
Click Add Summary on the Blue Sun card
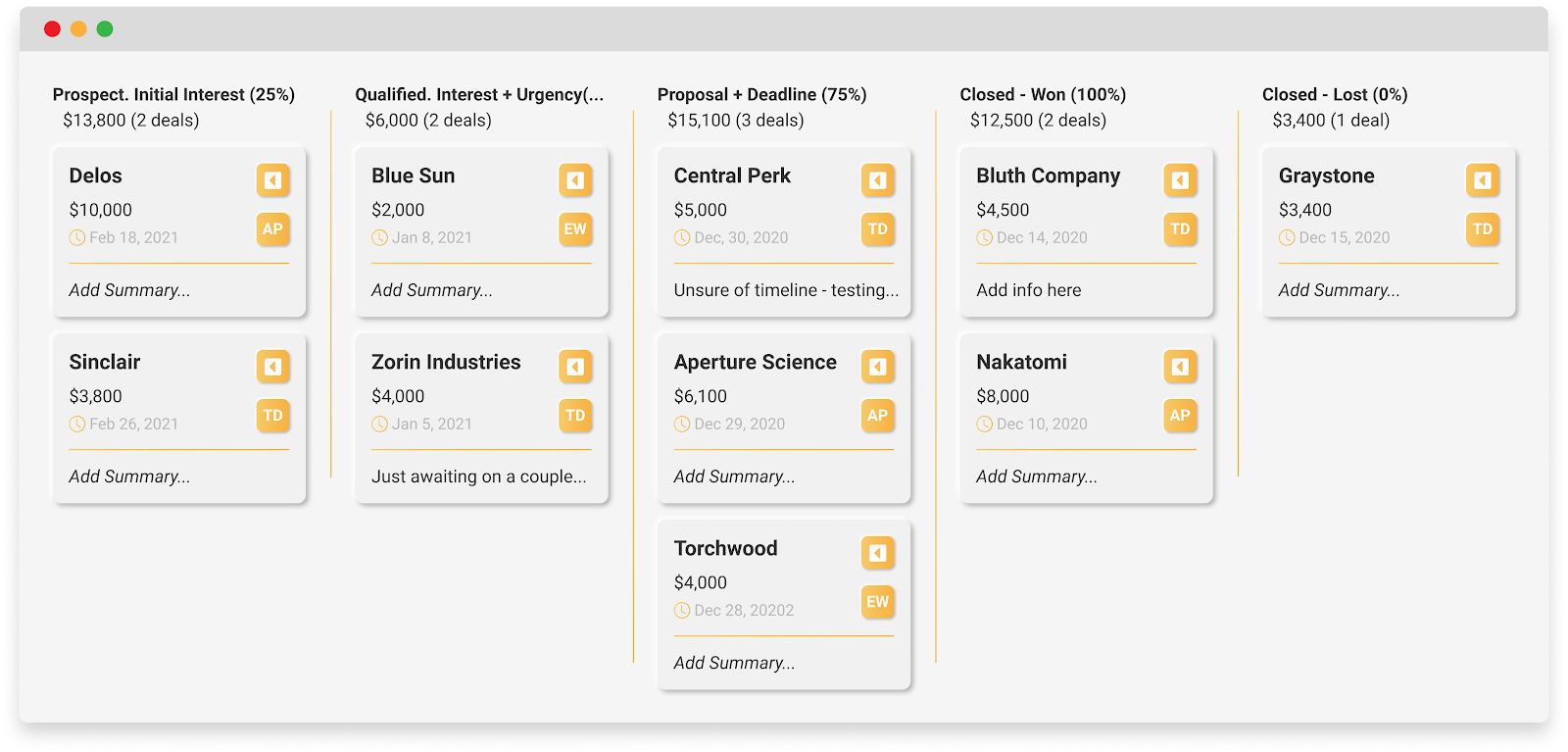click(432, 290)
